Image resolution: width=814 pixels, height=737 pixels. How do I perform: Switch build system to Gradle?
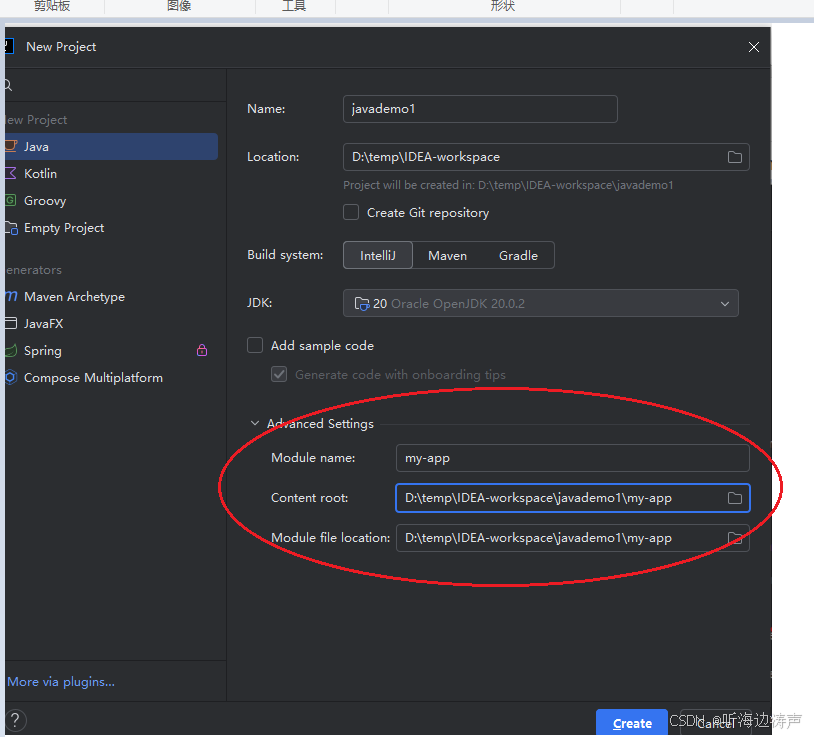[x=518, y=255]
